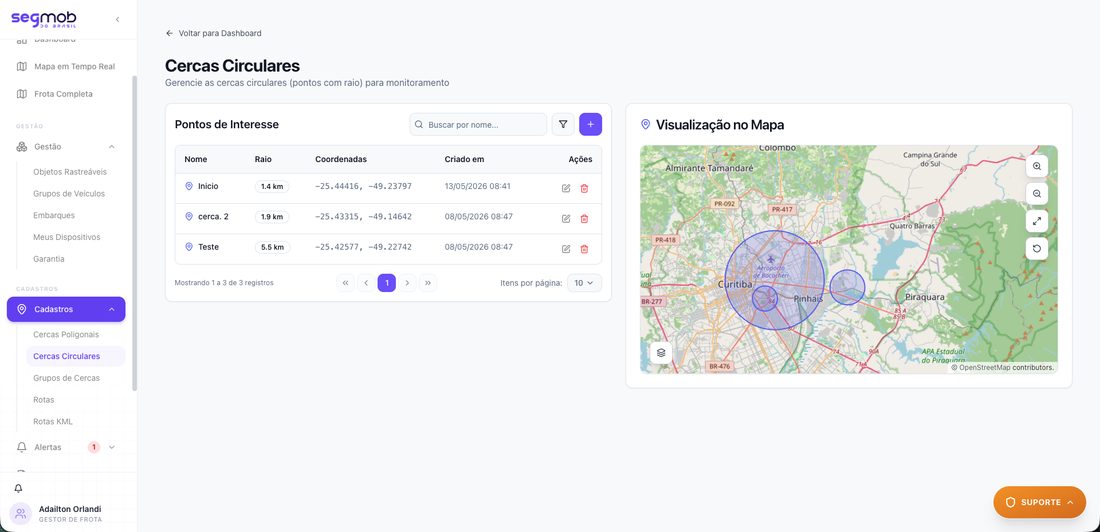The image size is (1100, 532).
Task: Delete the cerca. 2 fence
Action: 584,218
